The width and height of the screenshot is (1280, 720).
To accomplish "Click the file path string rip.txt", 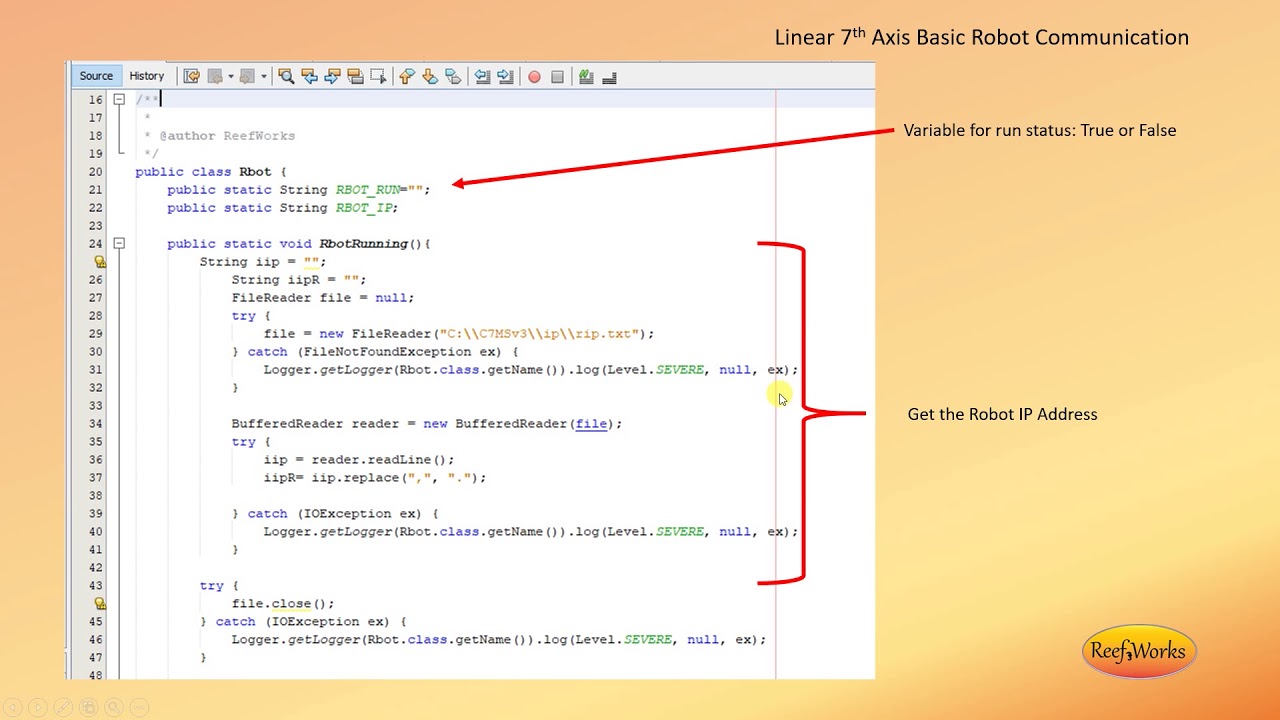I will click(x=538, y=333).
